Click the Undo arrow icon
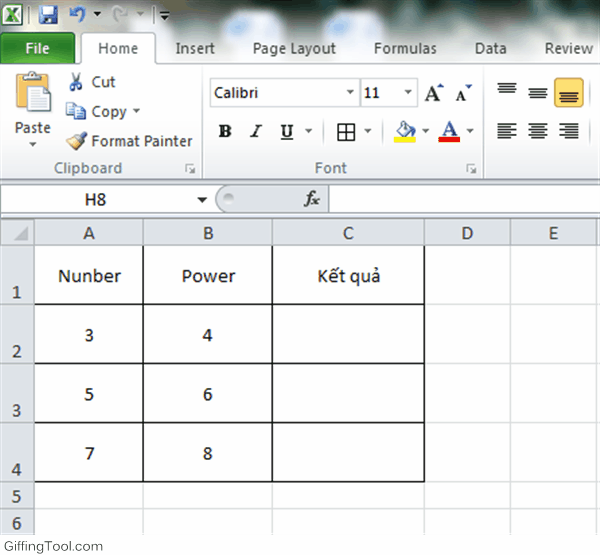600x555 pixels. [75, 15]
